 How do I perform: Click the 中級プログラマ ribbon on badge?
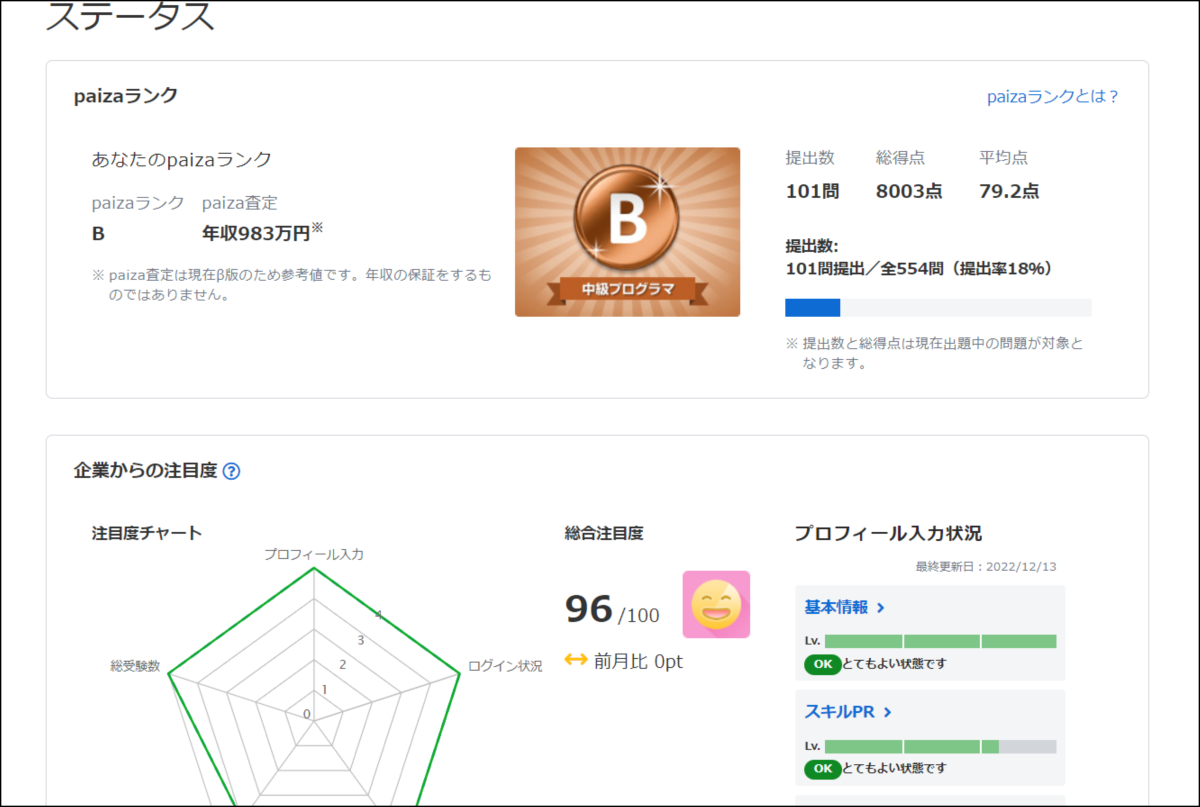(x=628, y=290)
